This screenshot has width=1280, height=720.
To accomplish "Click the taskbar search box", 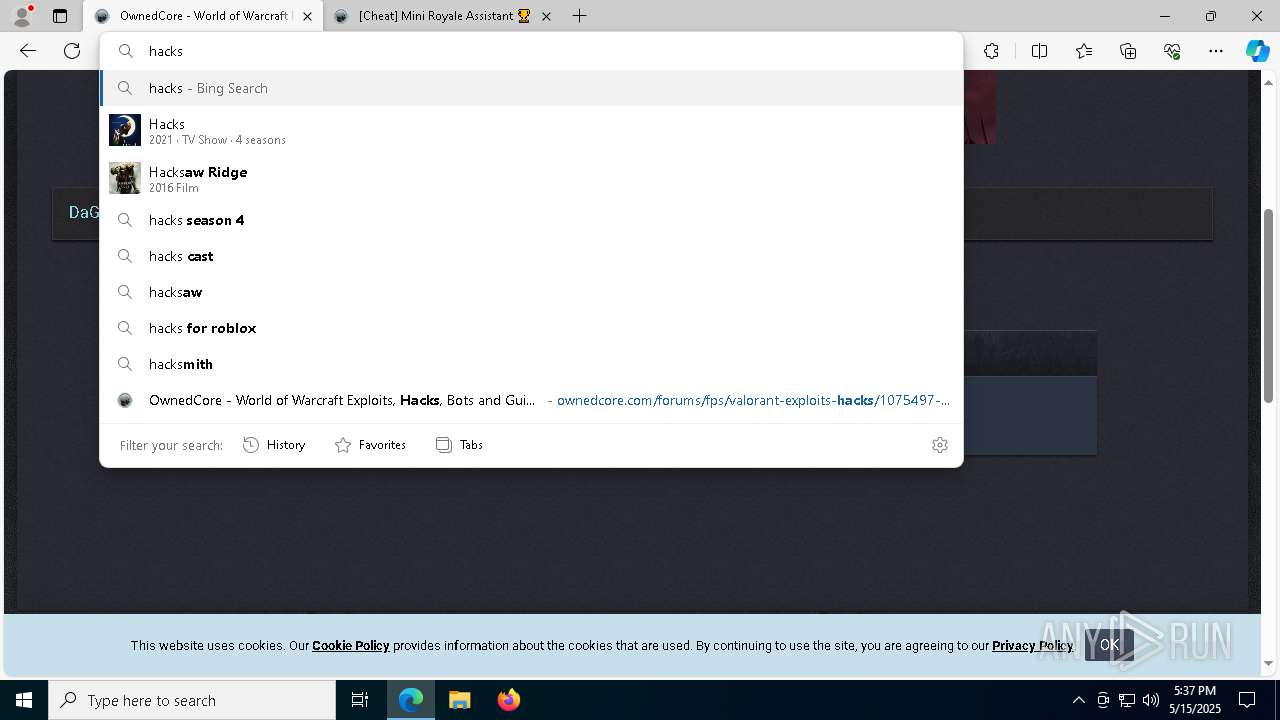I will 192,700.
